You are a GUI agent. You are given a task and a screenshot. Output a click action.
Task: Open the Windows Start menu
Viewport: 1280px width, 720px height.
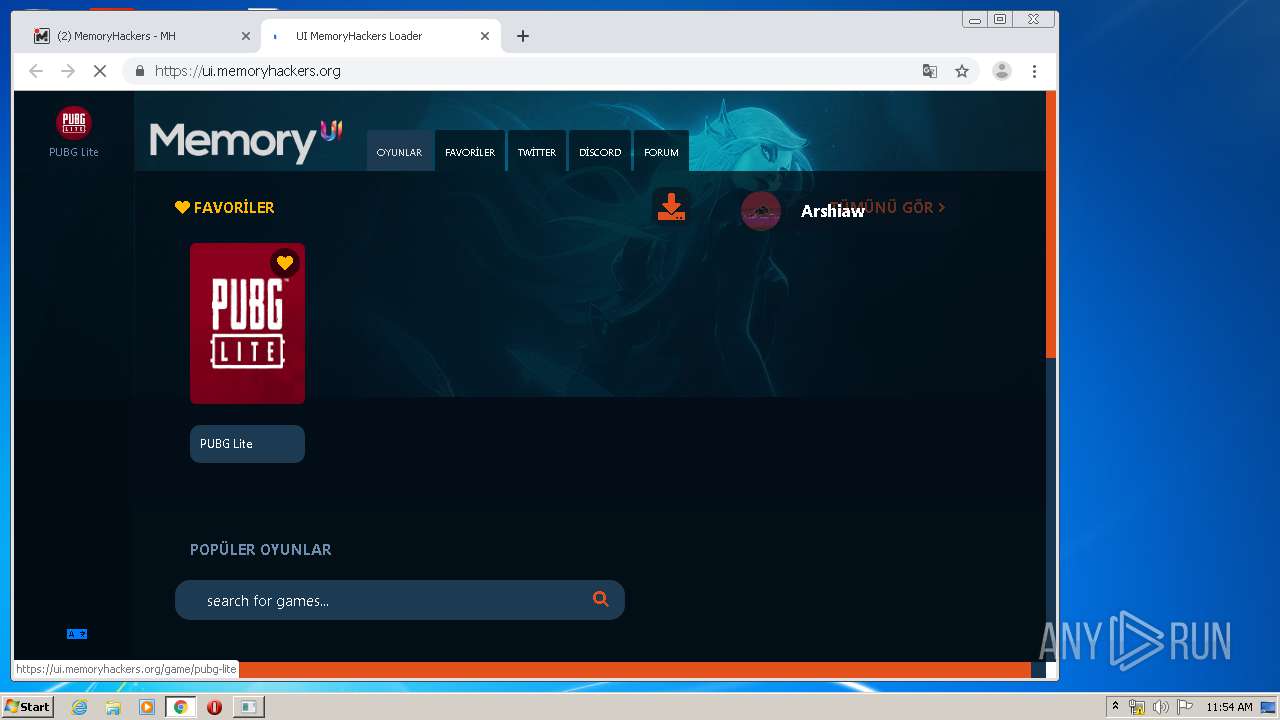click(x=28, y=707)
